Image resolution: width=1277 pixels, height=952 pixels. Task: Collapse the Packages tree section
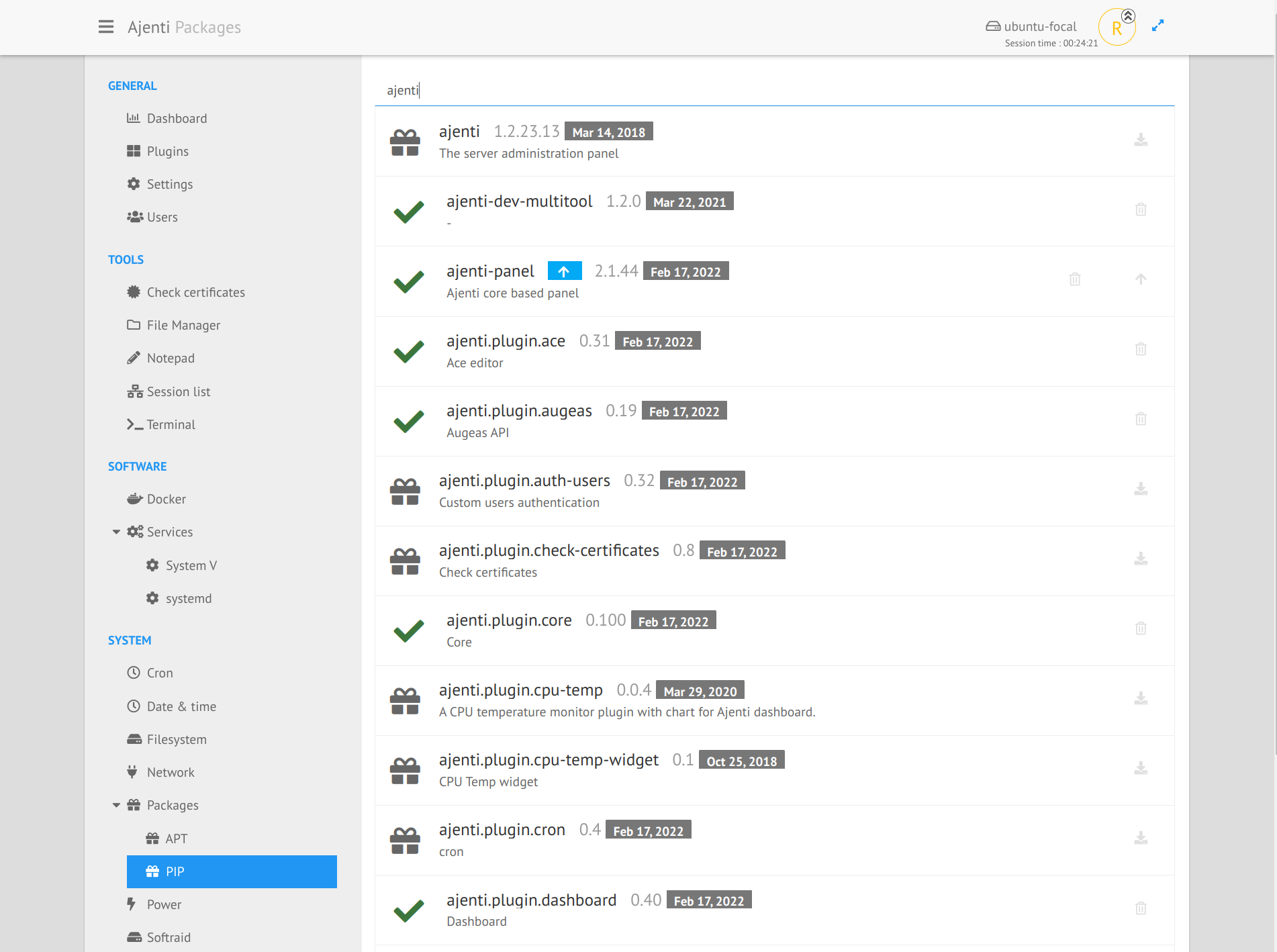pos(116,805)
